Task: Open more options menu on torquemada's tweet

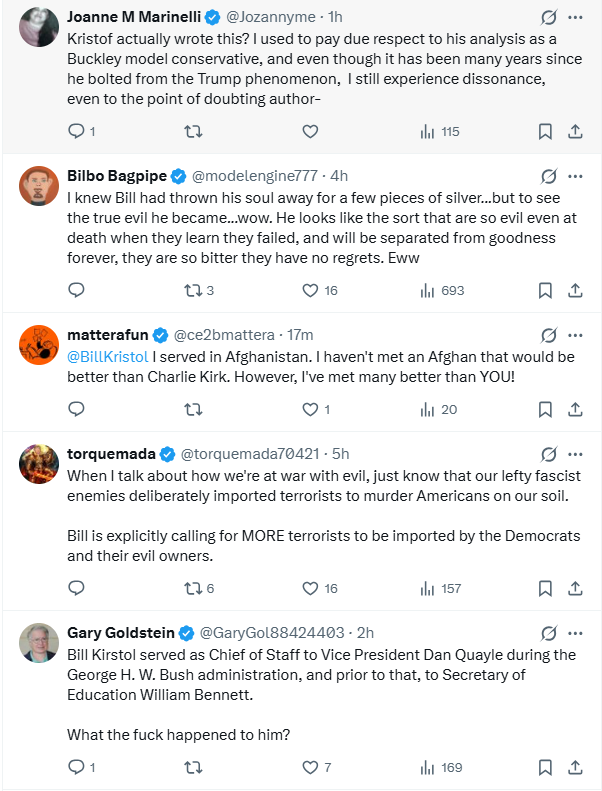Action: tap(575, 454)
